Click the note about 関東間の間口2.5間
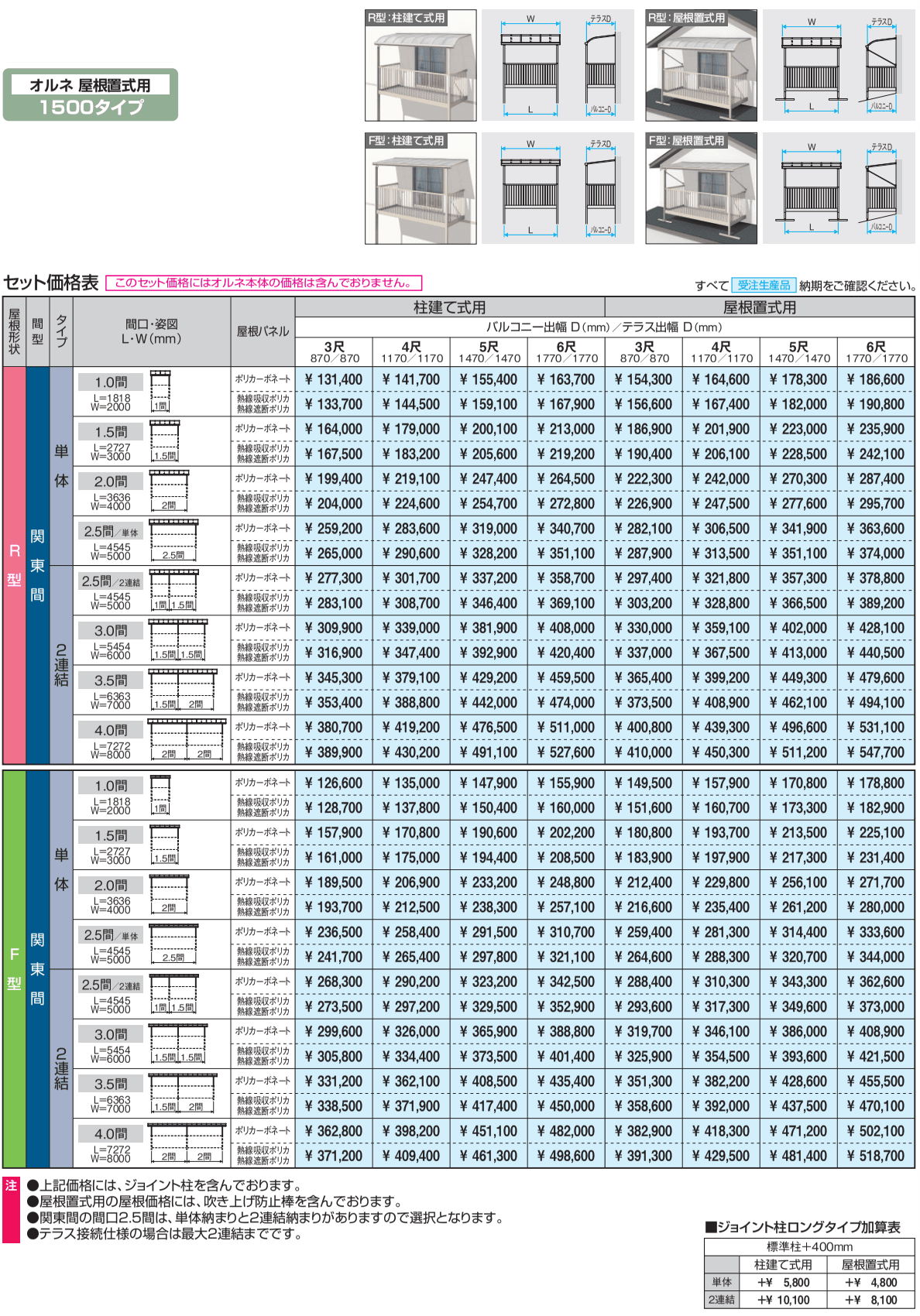This screenshot has height=1316, width=920. coord(265,1217)
